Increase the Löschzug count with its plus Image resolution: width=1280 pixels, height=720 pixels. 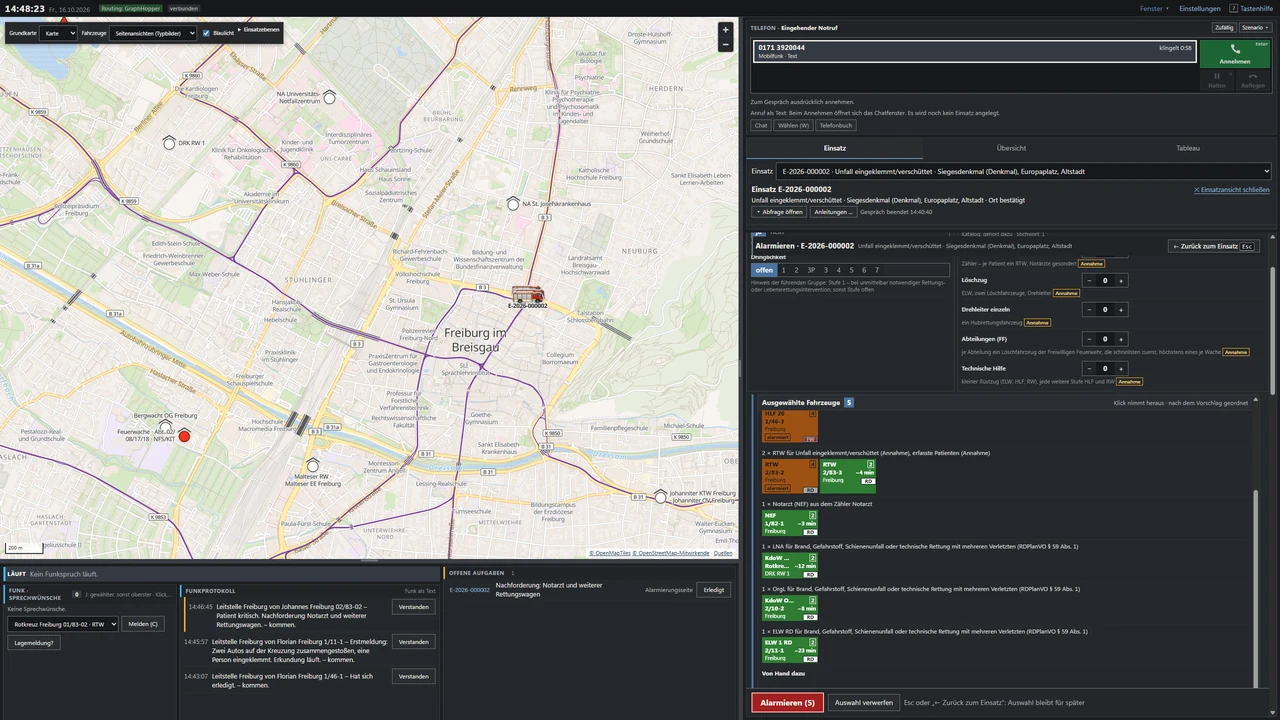pyautogui.click(x=1121, y=281)
